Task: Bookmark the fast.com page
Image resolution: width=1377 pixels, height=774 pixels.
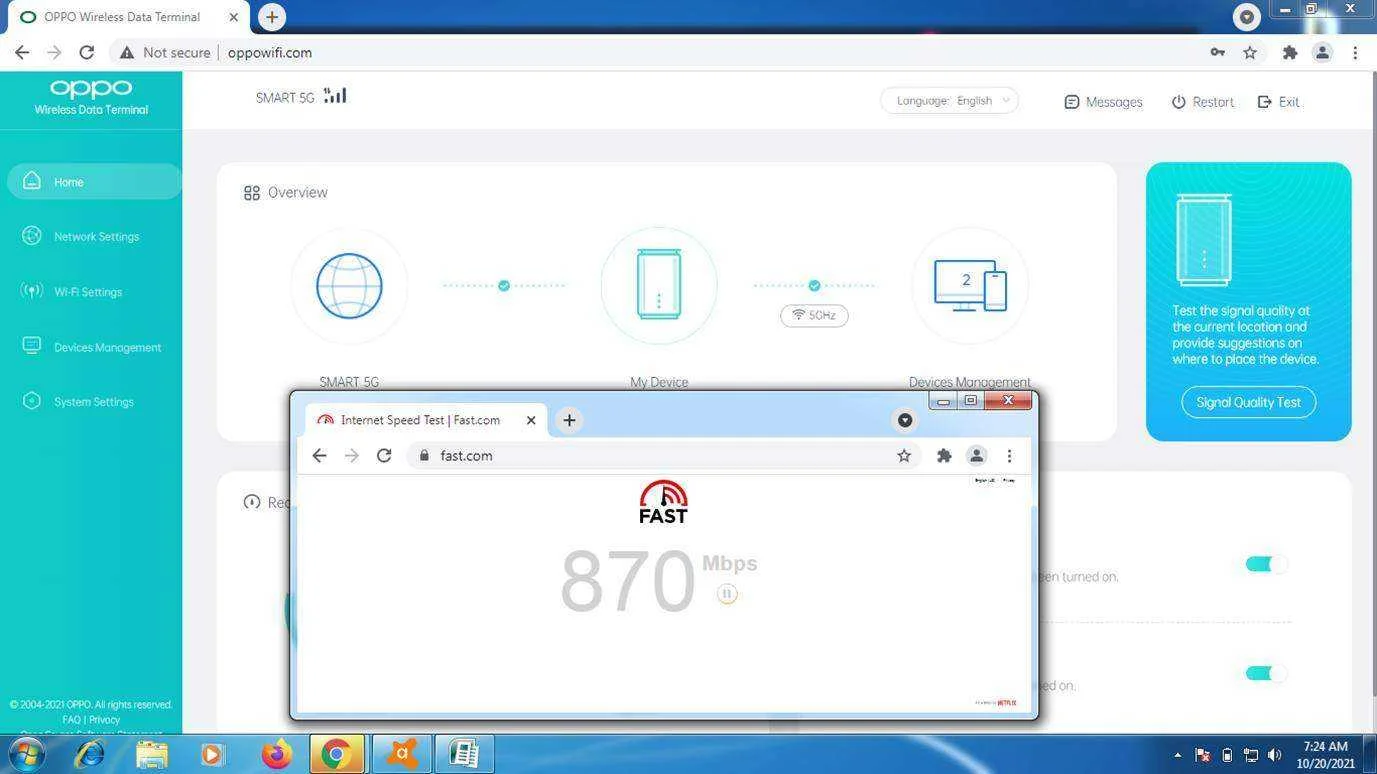Action: [904, 456]
